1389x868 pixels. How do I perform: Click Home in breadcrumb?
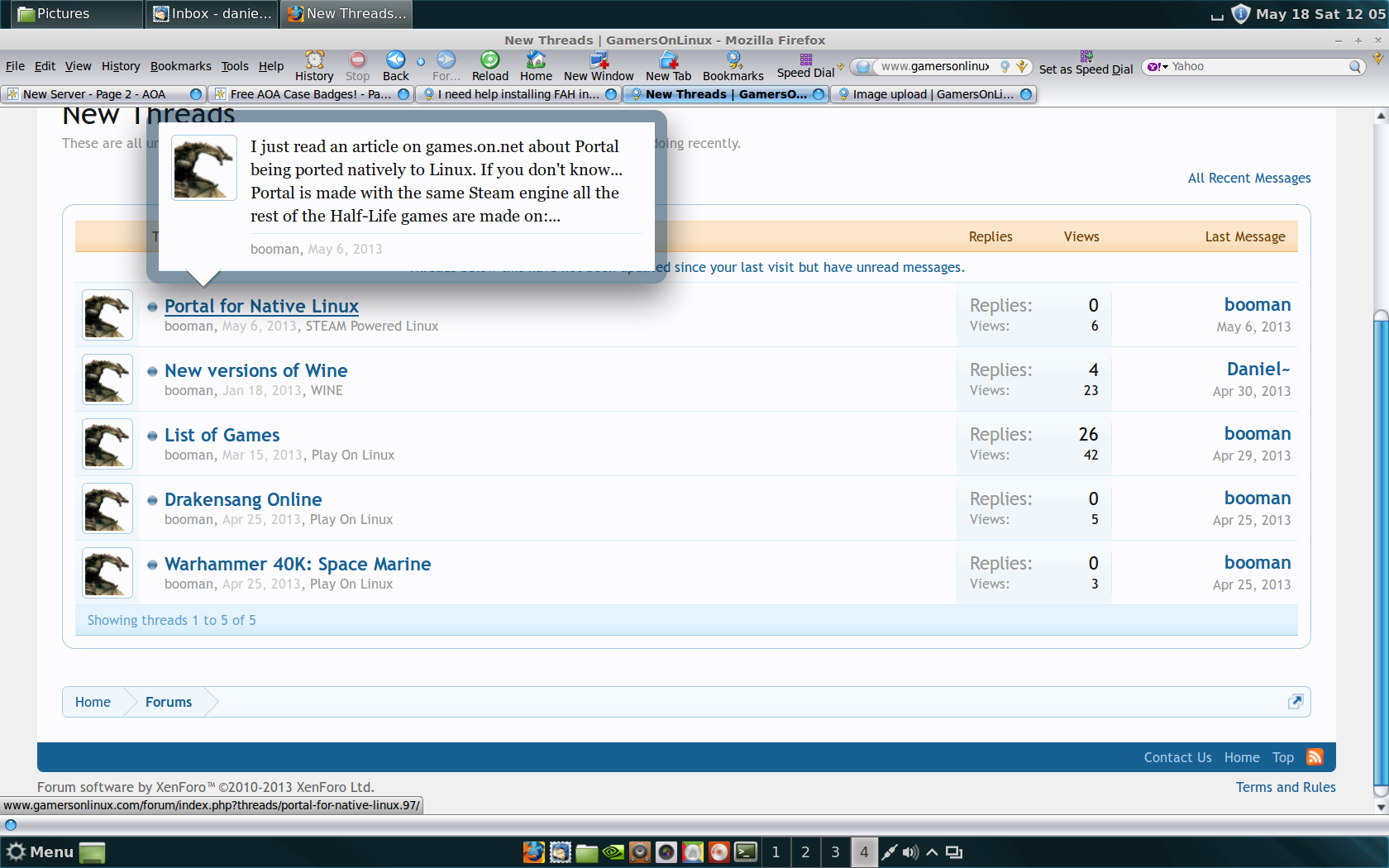(x=93, y=702)
